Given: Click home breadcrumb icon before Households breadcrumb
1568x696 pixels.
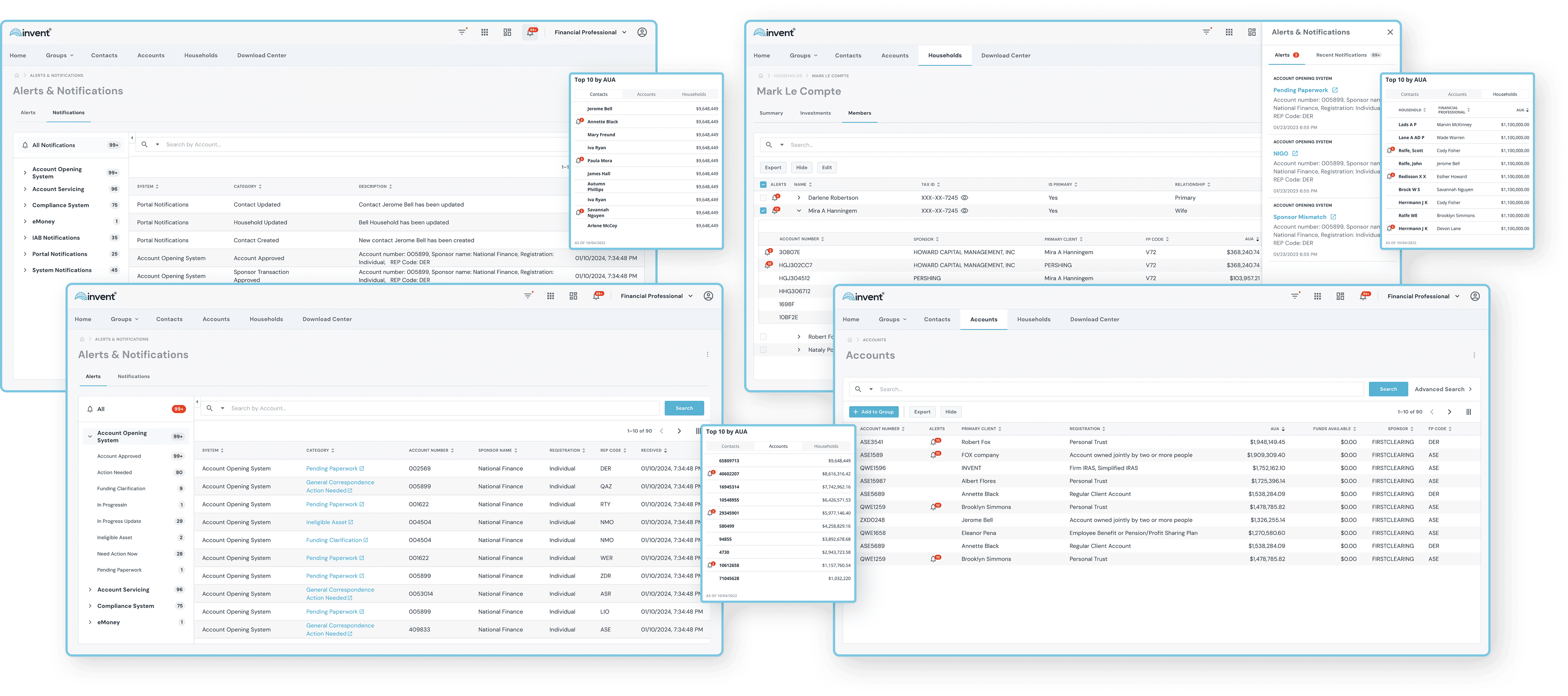Looking at the screenshot, I should coord(760,76).
